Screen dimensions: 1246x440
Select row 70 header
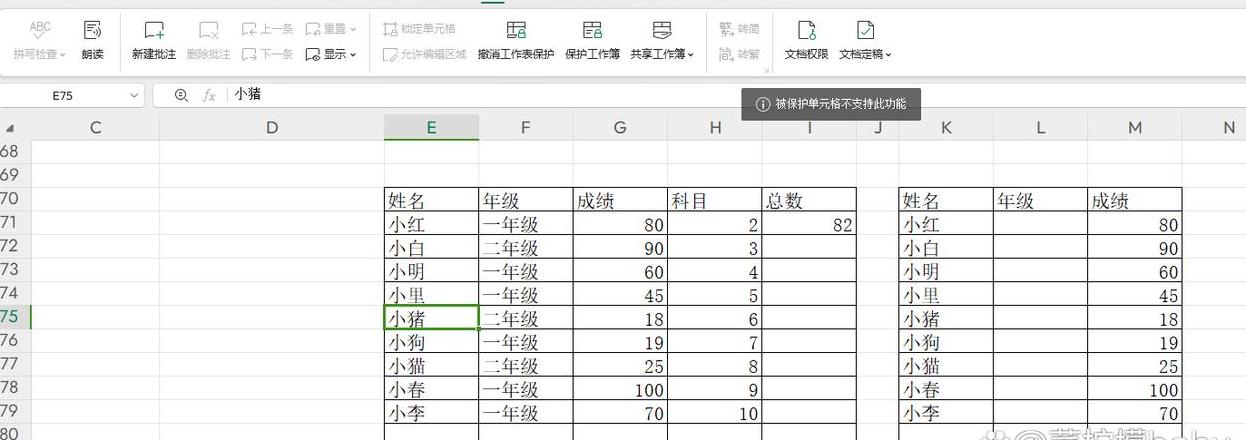[x=15, y=198]
